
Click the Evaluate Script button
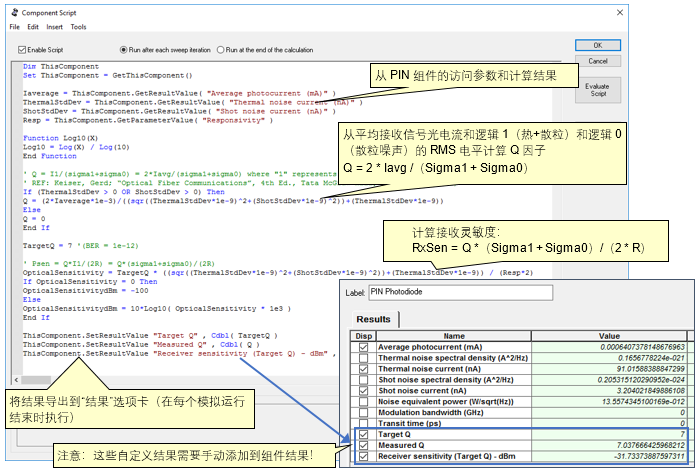tap(598, 90)
